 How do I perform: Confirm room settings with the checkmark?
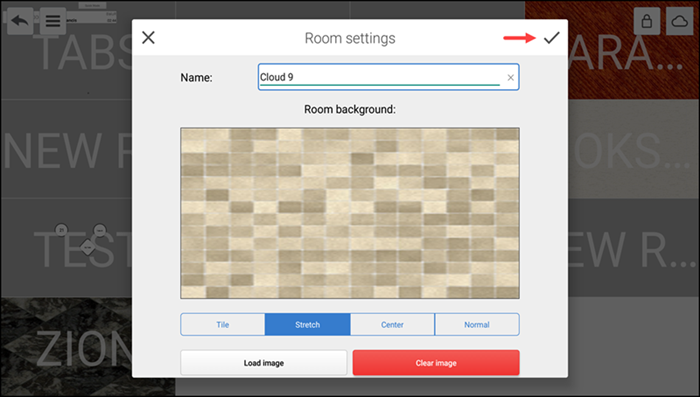click(x=552, y=38)
